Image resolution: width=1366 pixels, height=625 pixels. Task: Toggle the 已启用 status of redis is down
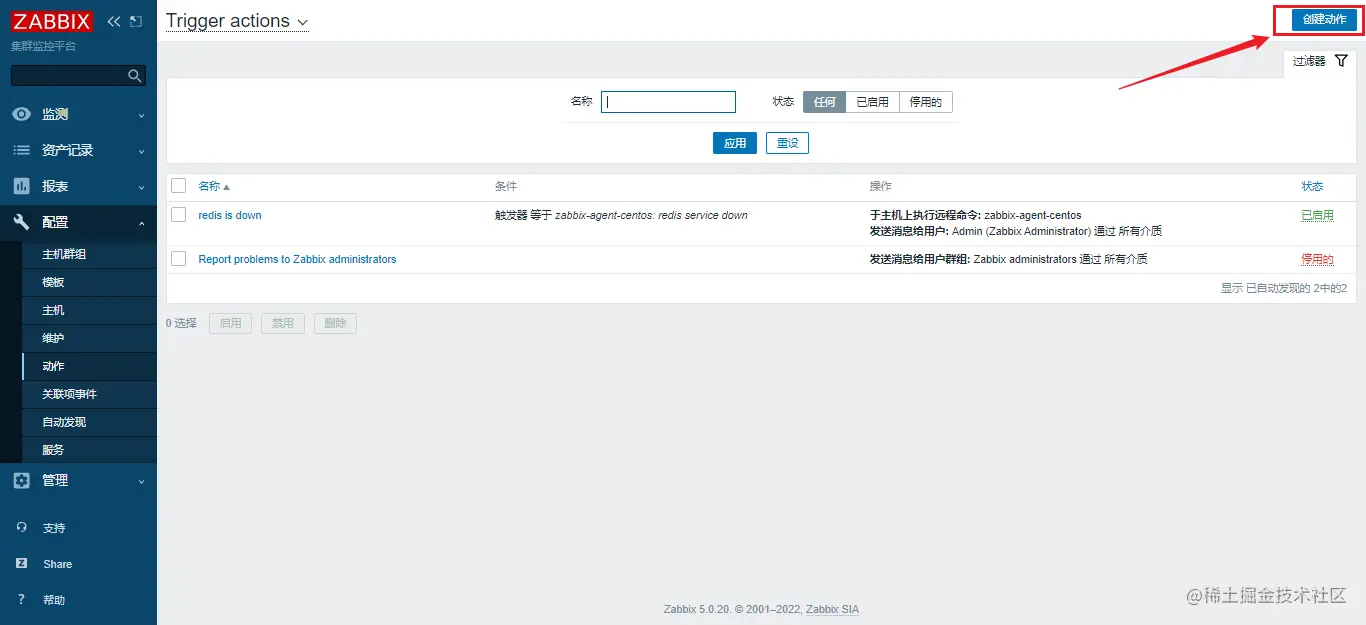click(1317, 215)
